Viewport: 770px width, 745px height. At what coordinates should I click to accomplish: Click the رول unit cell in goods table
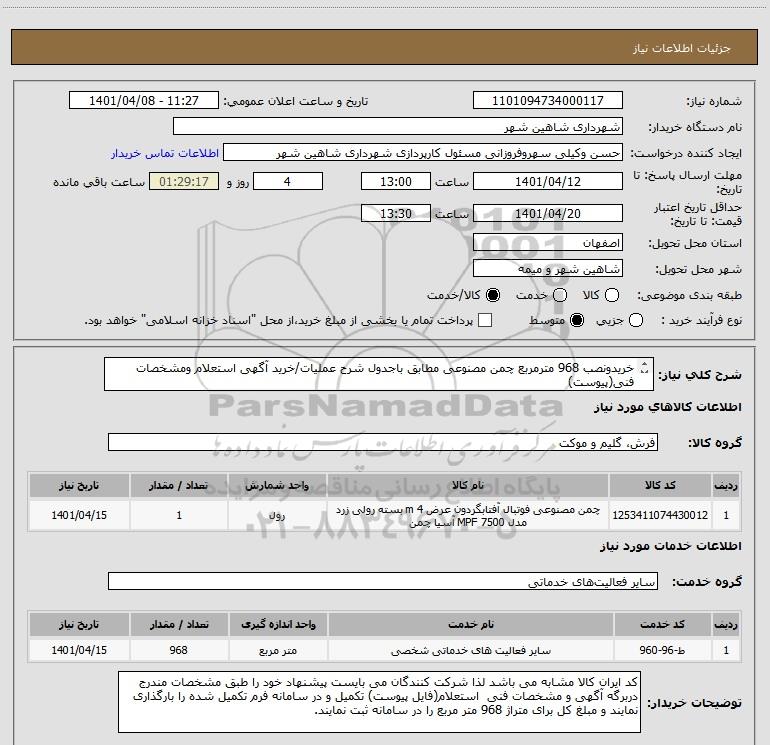click(277, 515)
